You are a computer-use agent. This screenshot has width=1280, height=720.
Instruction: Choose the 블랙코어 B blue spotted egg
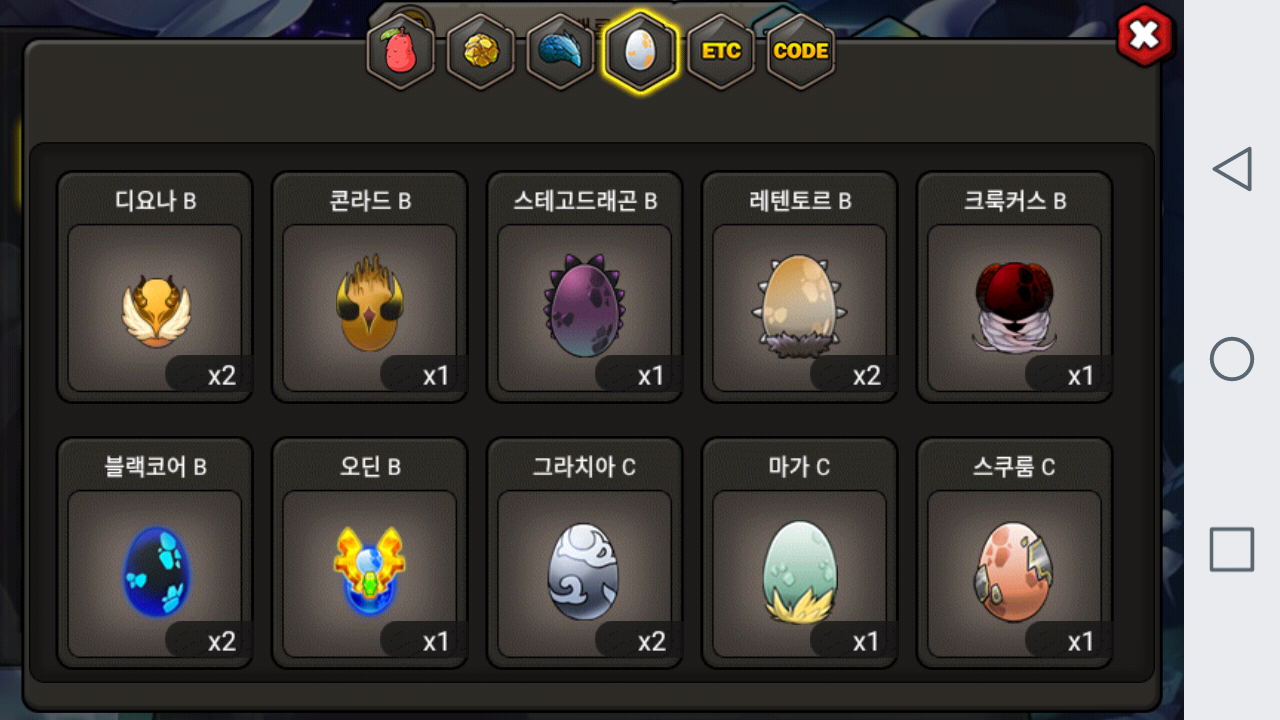[155, 553]
